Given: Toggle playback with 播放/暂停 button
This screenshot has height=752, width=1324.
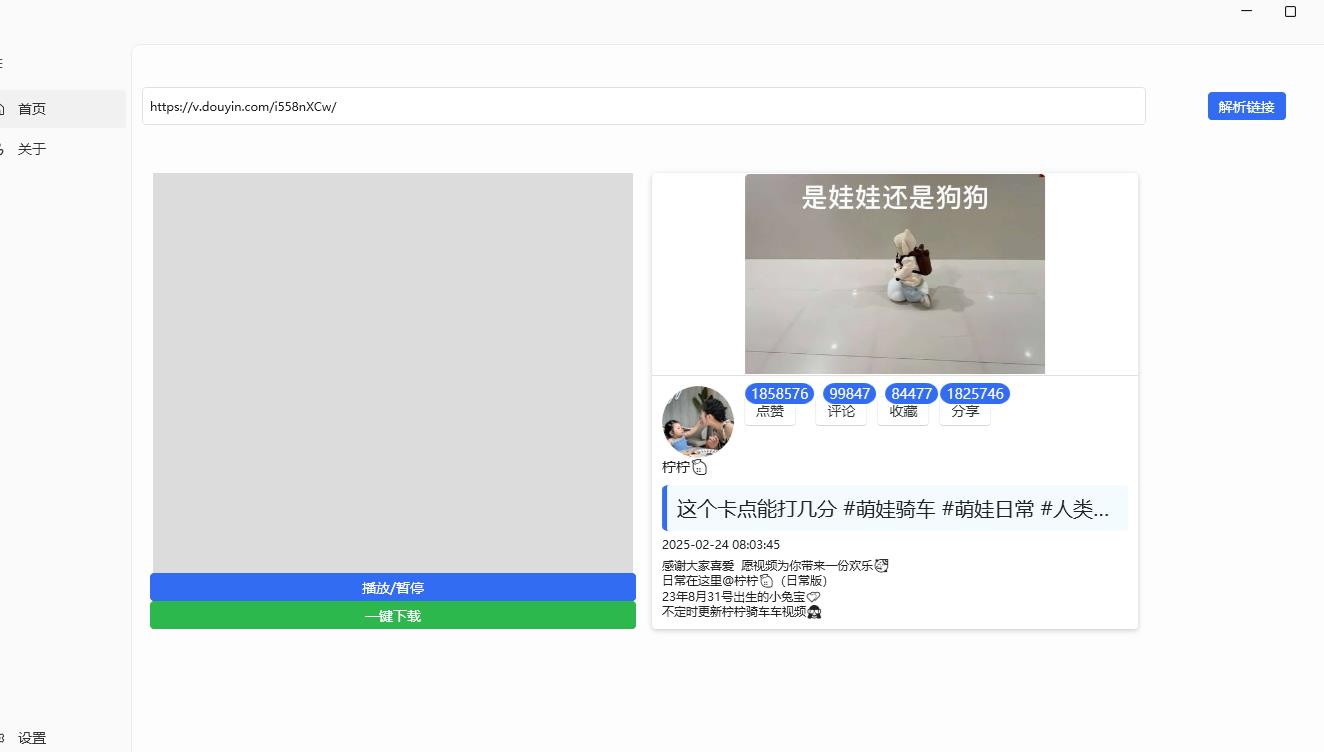Looking at the screenshot, I should point(393,588).
